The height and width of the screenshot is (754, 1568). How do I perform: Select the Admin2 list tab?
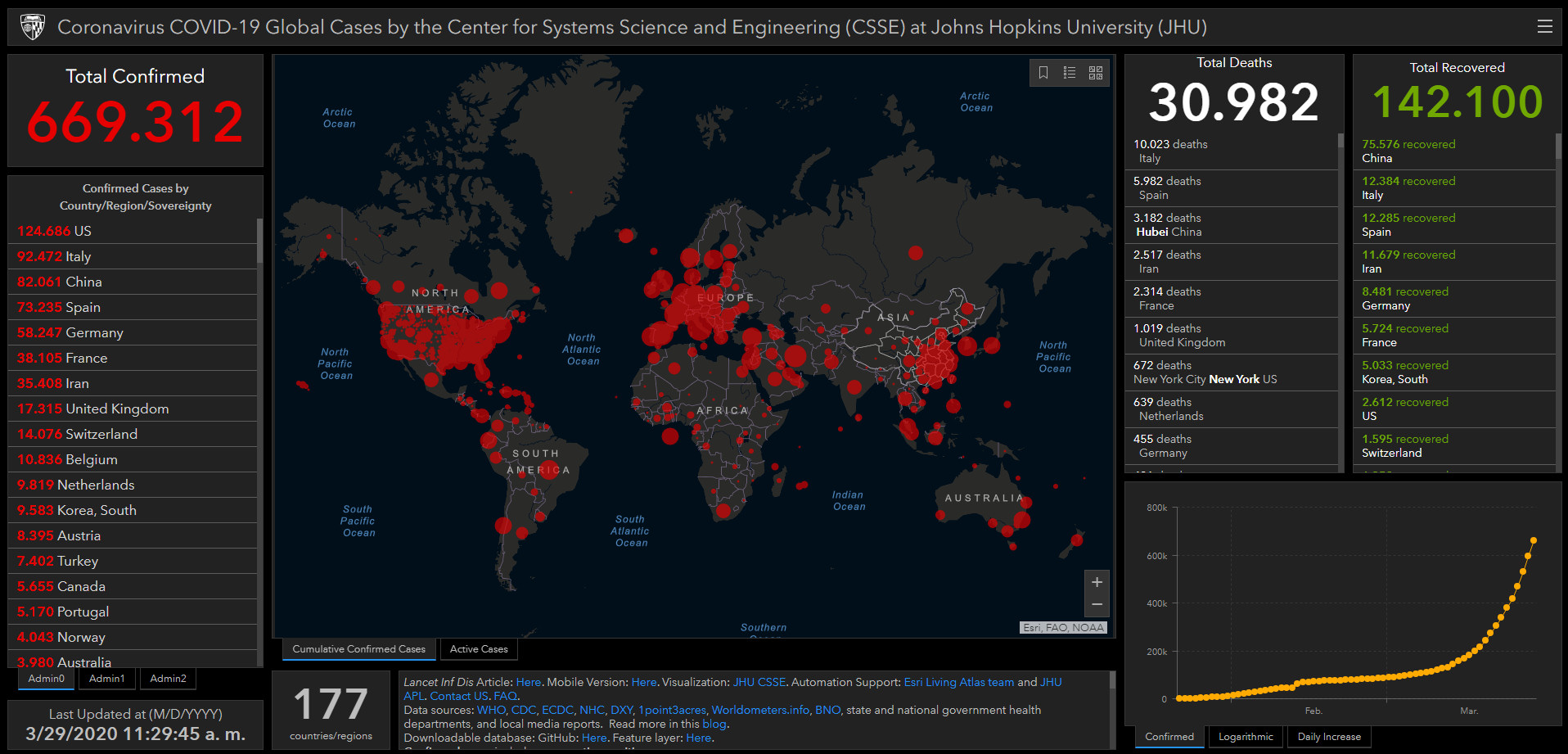pyautogui.click(x=168, y=679)
